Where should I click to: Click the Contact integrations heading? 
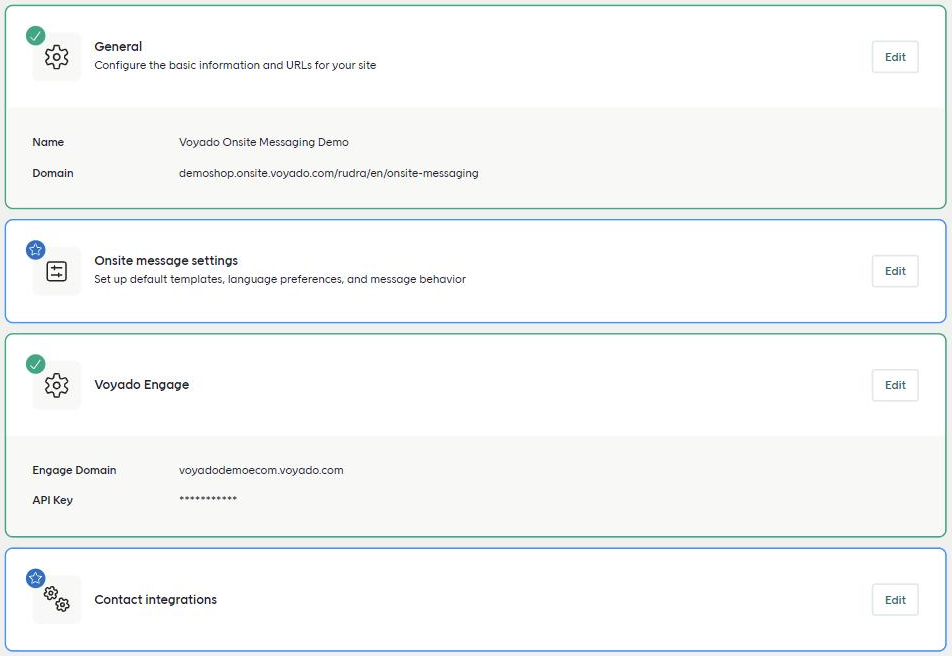coord(155,600)
